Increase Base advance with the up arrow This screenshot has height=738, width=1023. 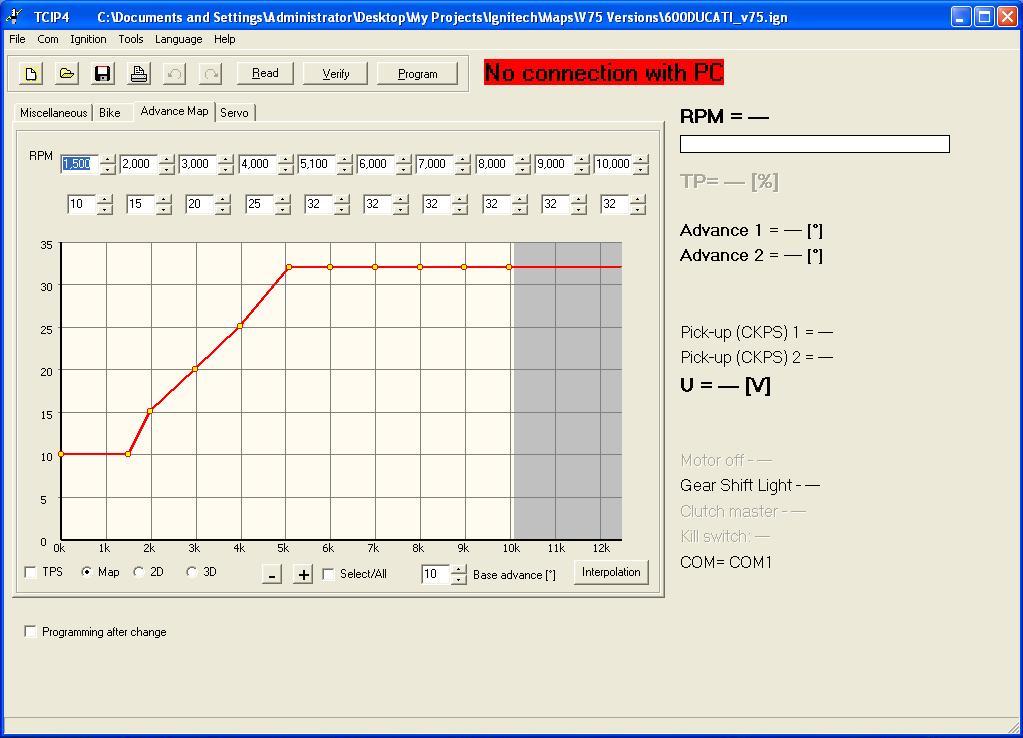pyautogui.click(x=458, y=569)
